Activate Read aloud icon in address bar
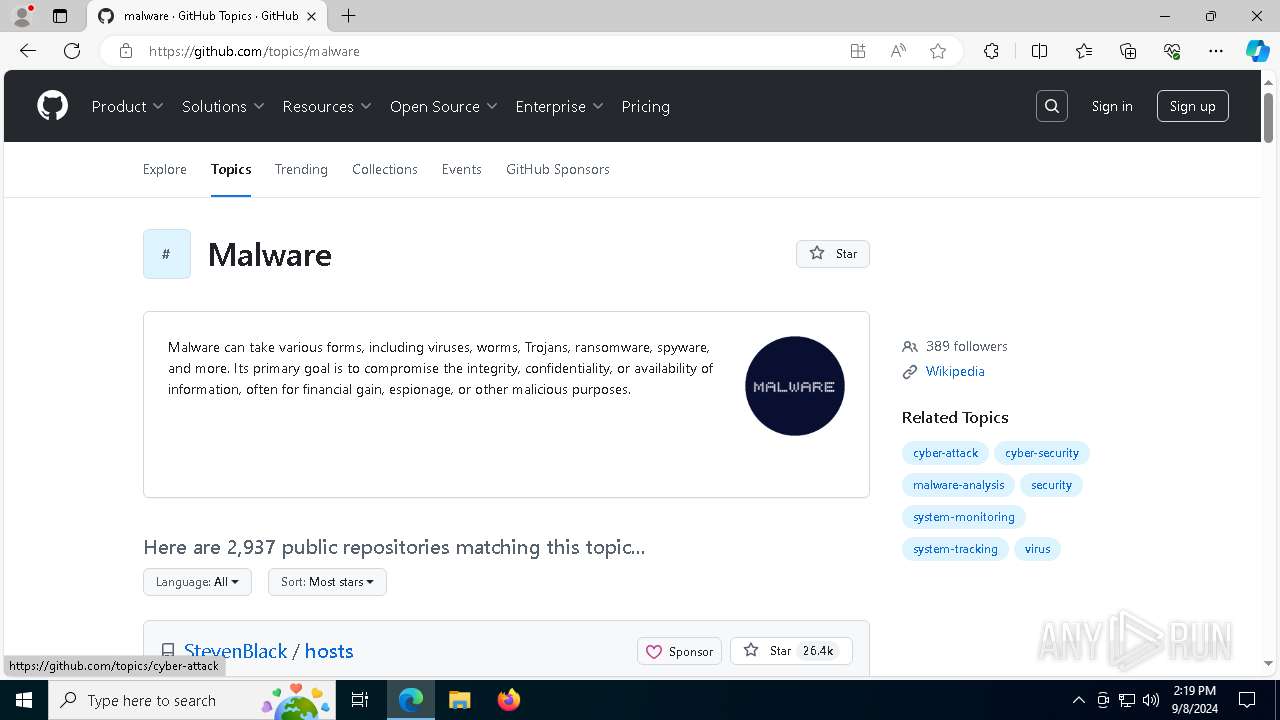The width and height of the screenshot is (1280, 720). pos(898,51)
